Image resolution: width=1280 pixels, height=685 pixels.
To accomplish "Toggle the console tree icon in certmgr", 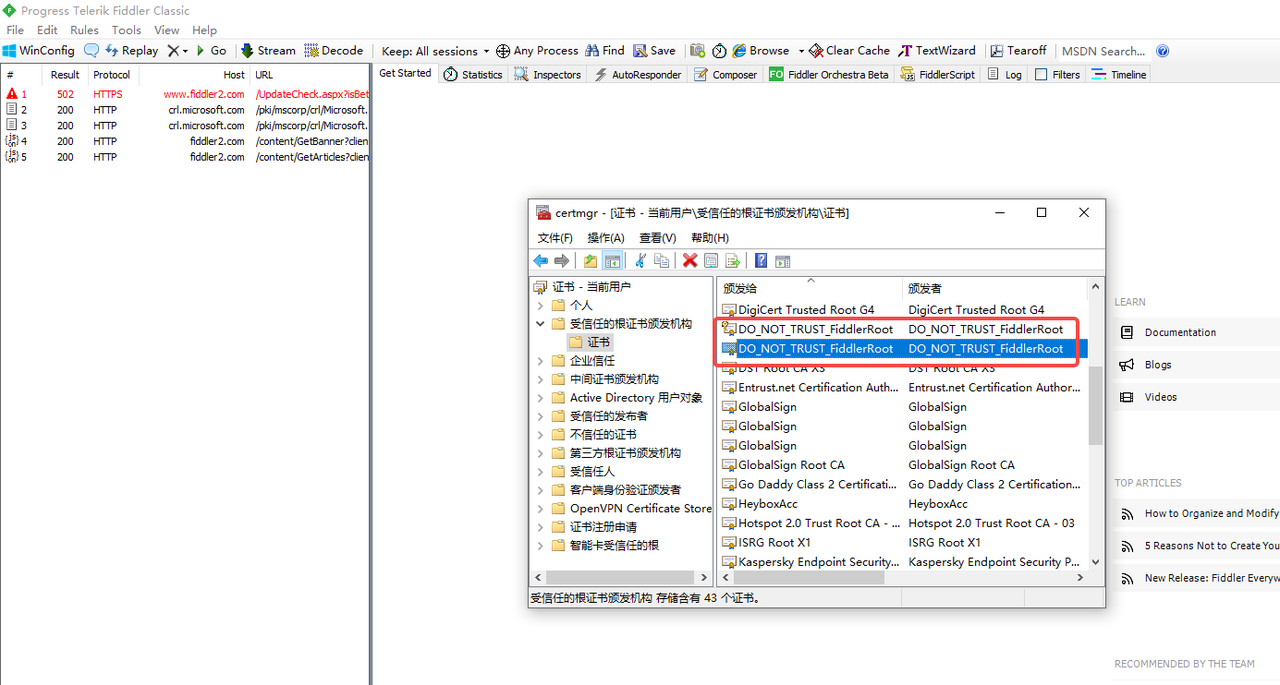I will click(x=612, y=261).
